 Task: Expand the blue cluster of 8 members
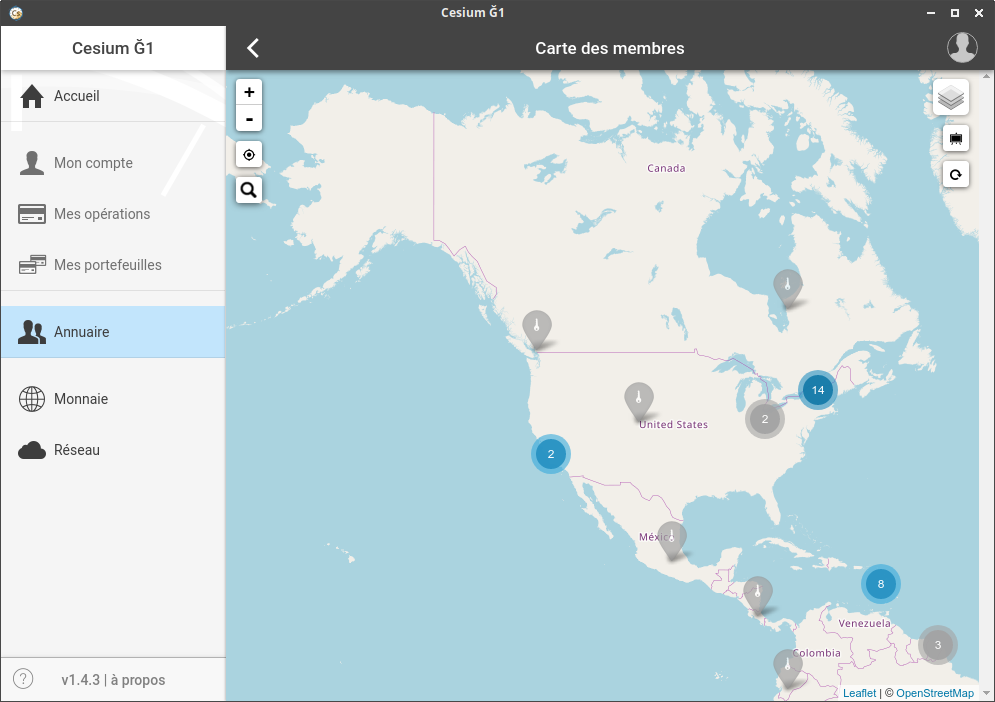click(x=881, y=584)
